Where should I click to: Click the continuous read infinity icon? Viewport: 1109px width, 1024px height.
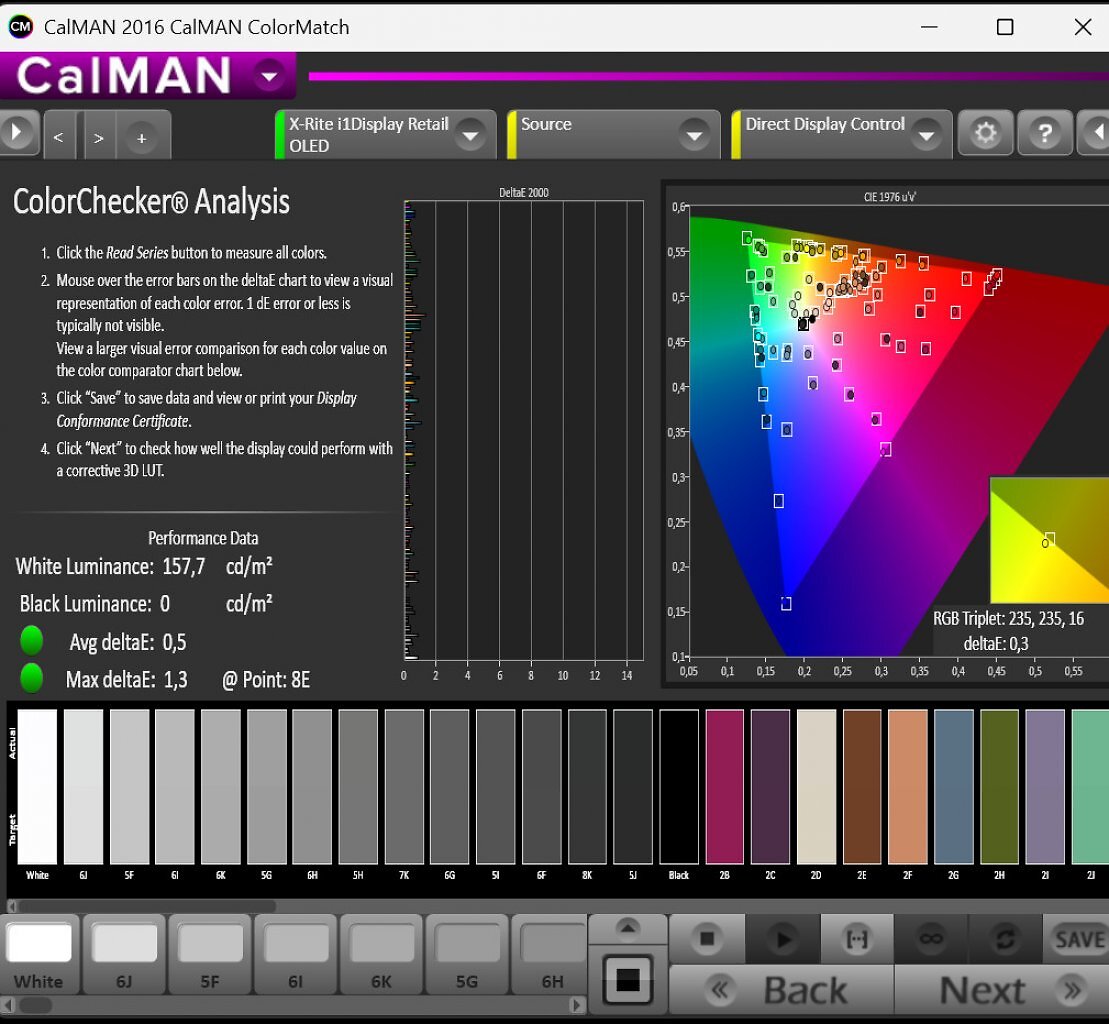click(x=931, y=938)
